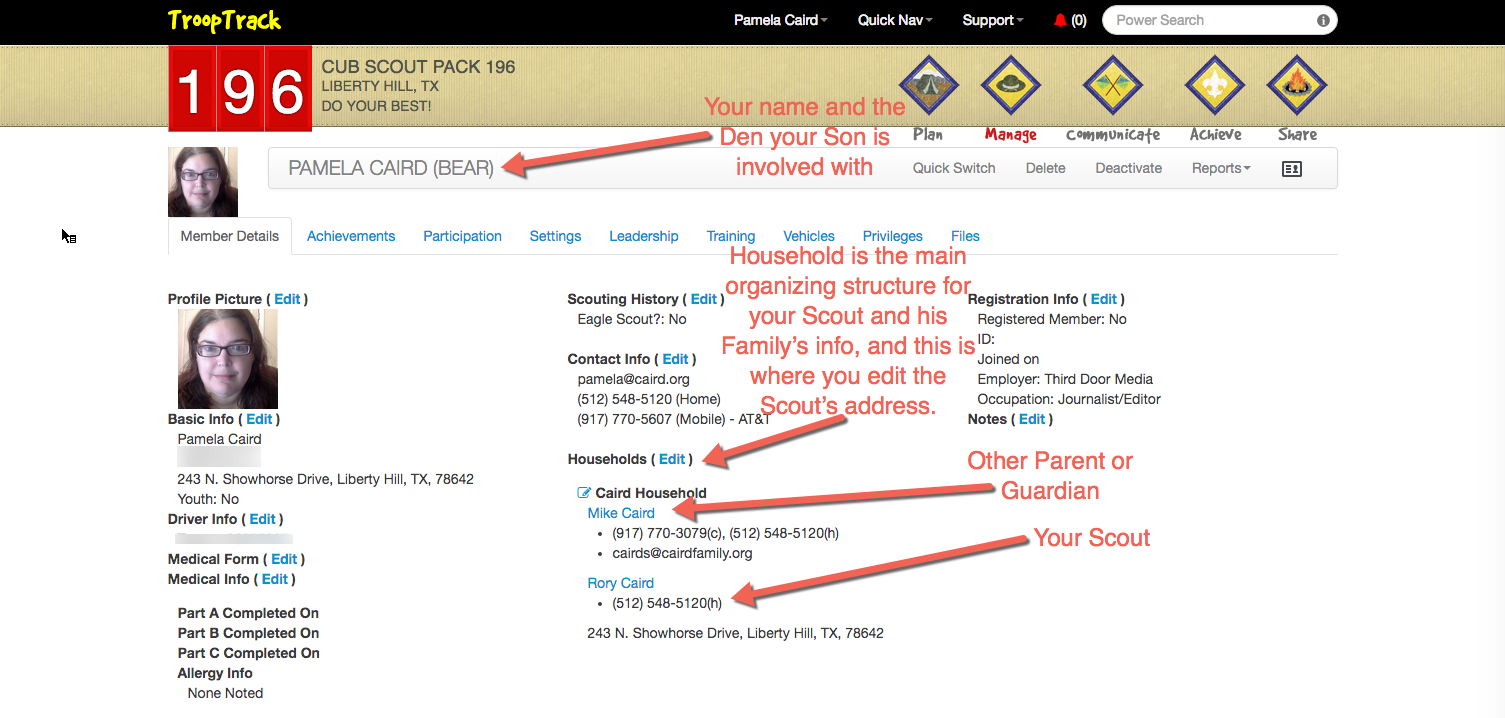Screen dimensions: 1505x718
Task: Open Rory Caird's profile link
Action: pos(620,583)
